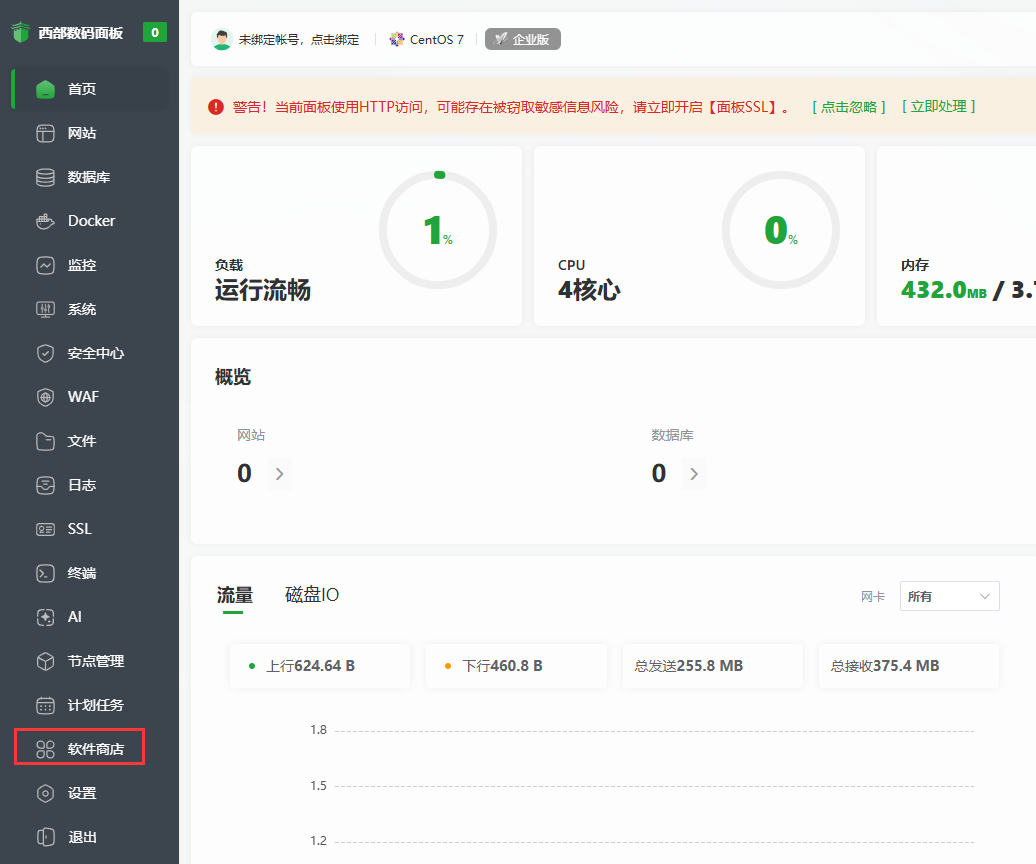Click 未绑定帐号，点击绑定 account link
Viewport: 1036px width, 864px height.
[299, 40]
